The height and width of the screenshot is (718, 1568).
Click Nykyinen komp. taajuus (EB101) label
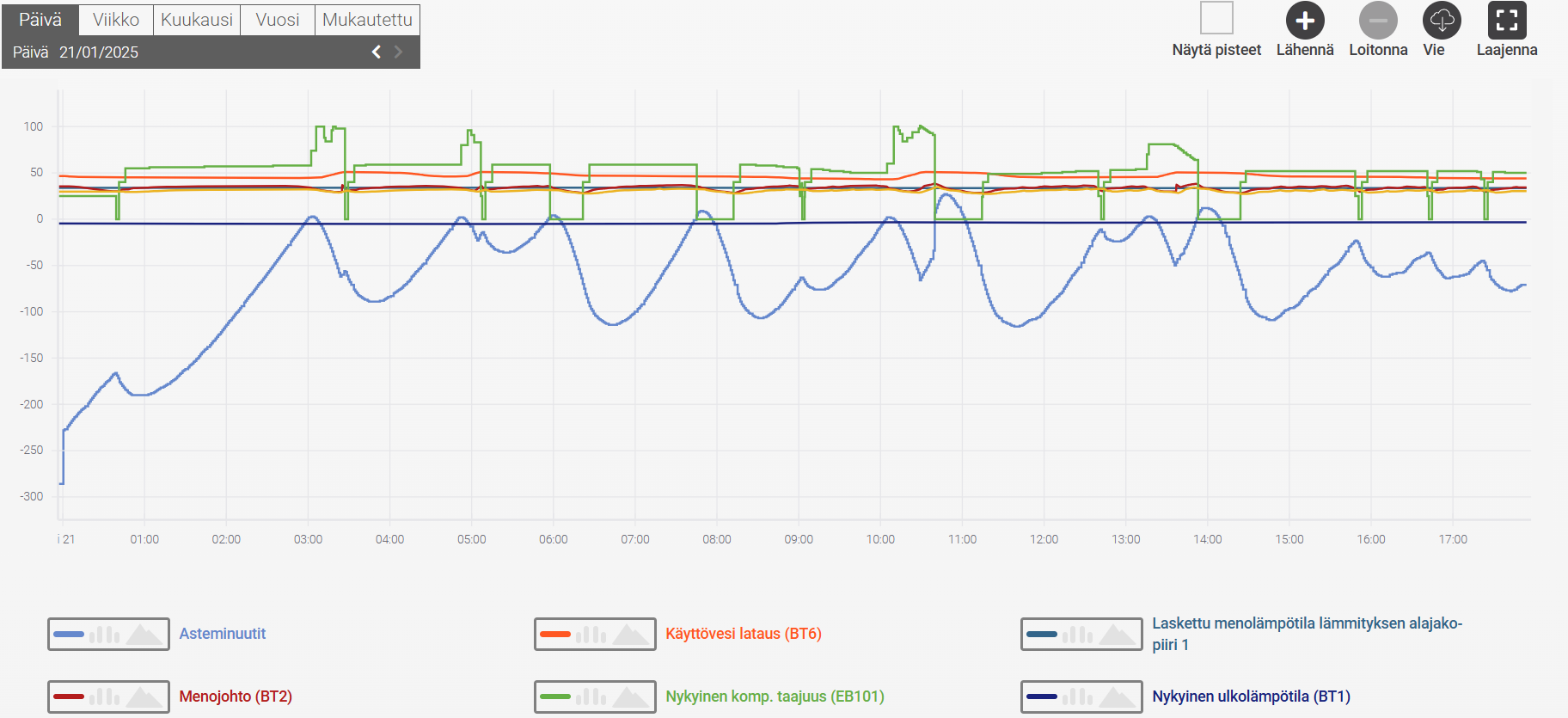[x=775, y=697]
